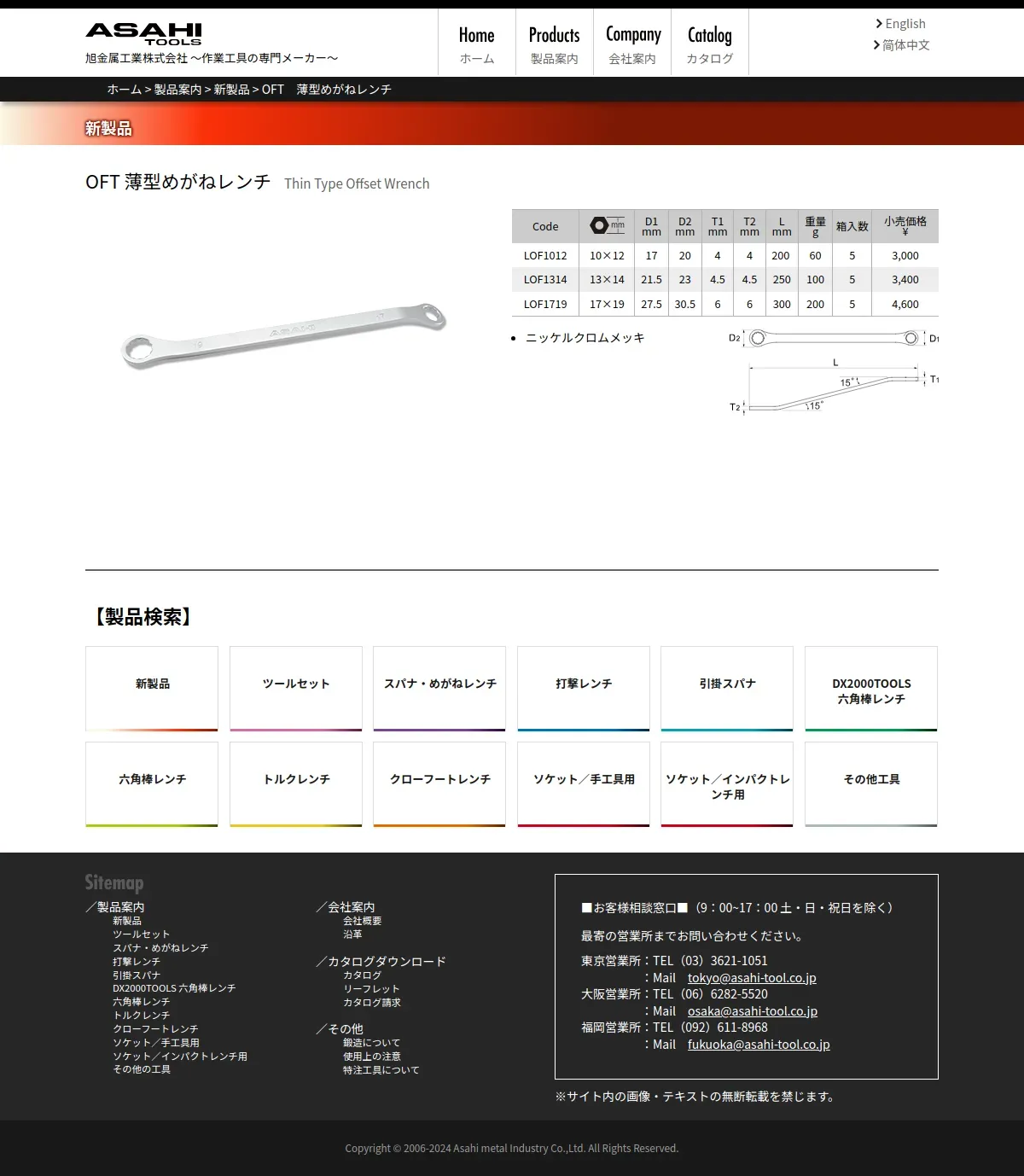Open the クローフートレンチ search card

point(439,784)
